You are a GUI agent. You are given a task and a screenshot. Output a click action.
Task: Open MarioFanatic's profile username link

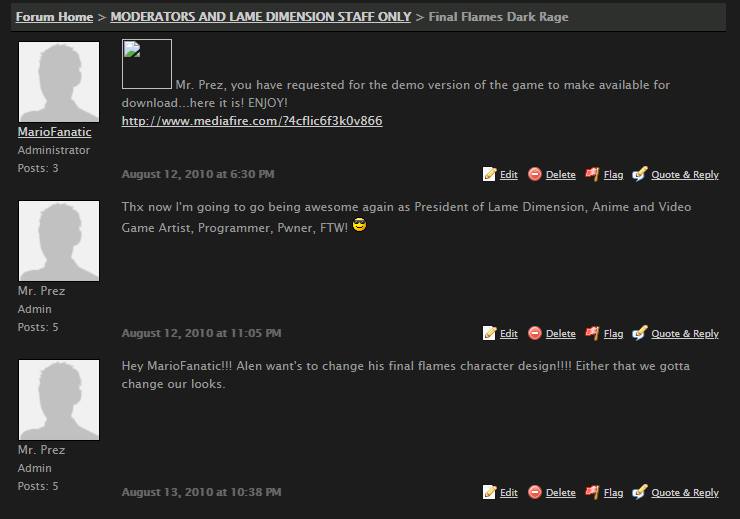(x=55, y=132)
